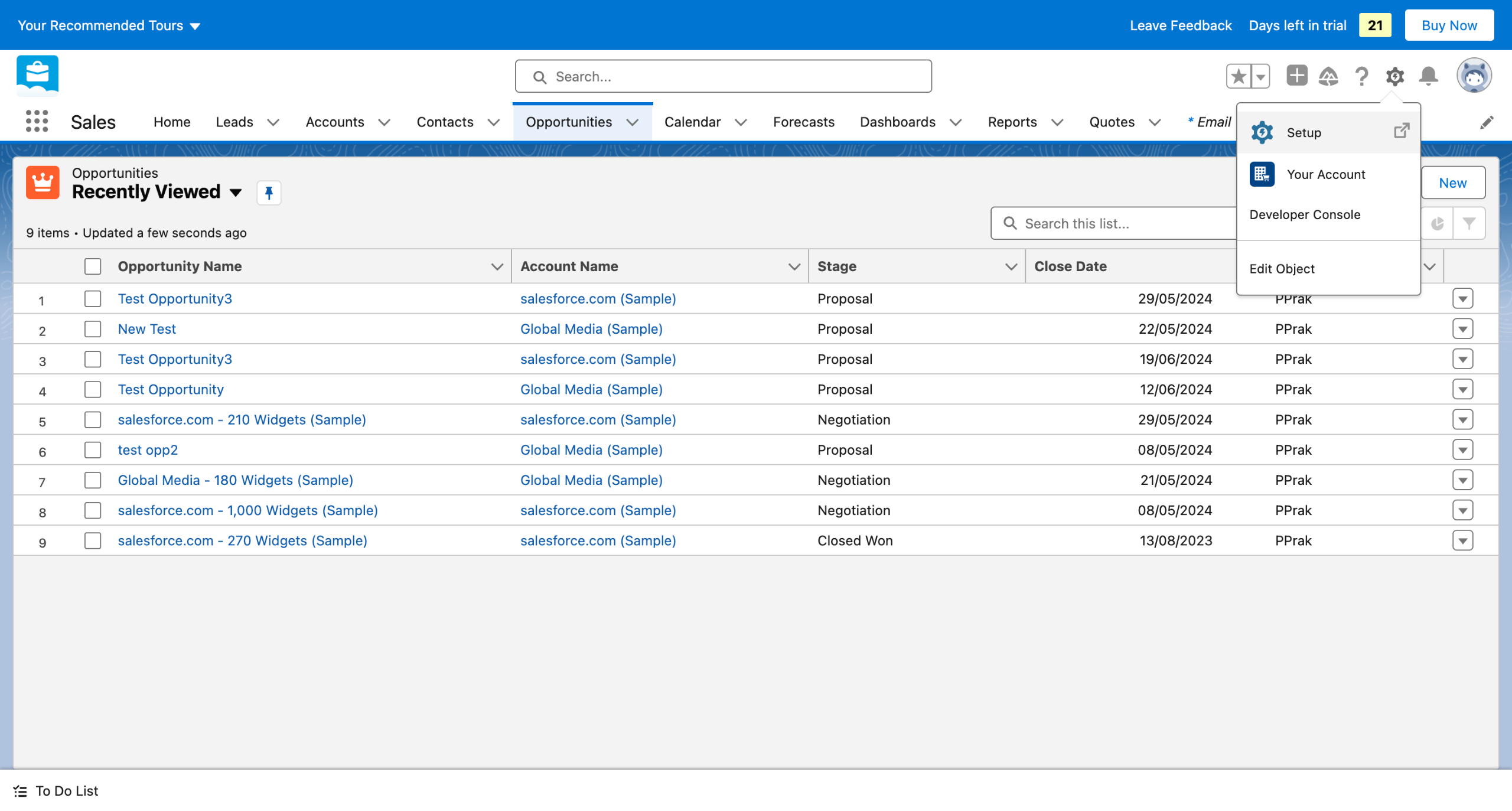Click the Trailhead guidance icon
1512x811 pixels.
1328,76
